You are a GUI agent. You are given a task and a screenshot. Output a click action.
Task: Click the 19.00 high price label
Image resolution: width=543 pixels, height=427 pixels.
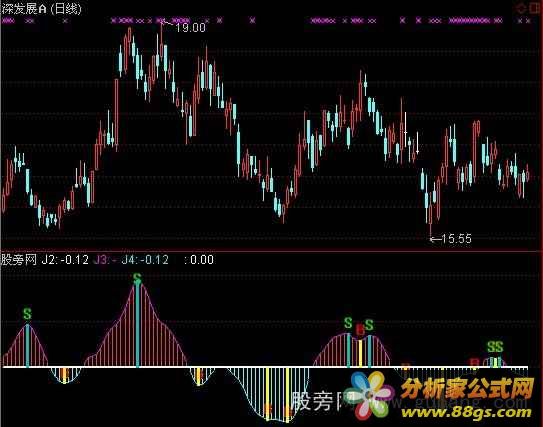(190, 28)
